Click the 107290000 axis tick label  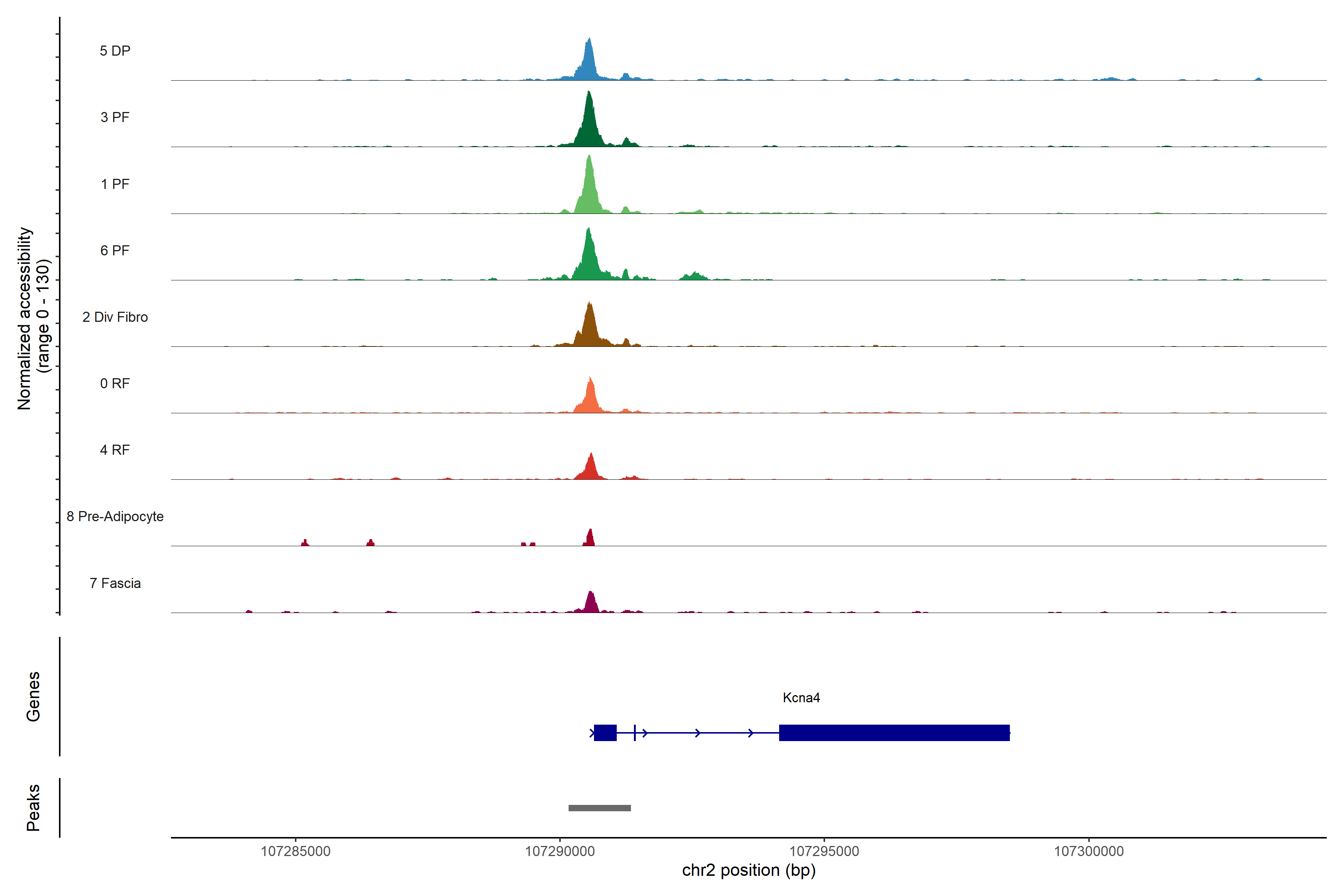click(x=560, y=852)
